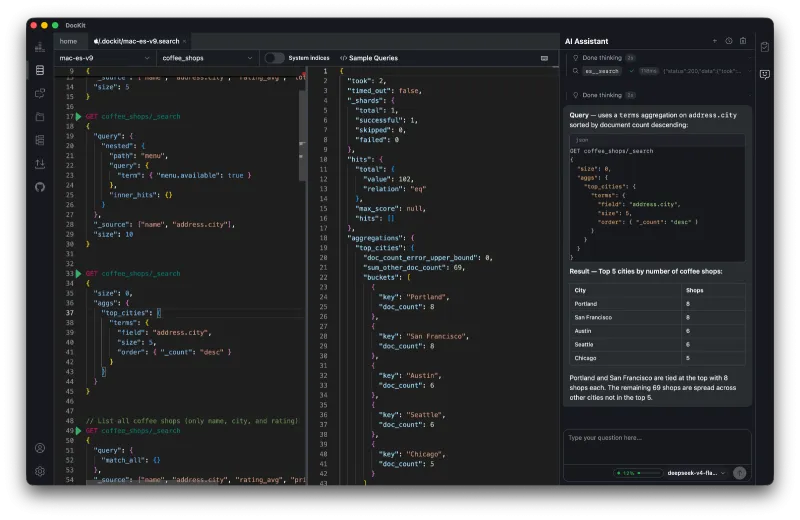This screenshot has height=520, width=800.
Task: Click the es__search tool badge
Action: pos(602,71)
